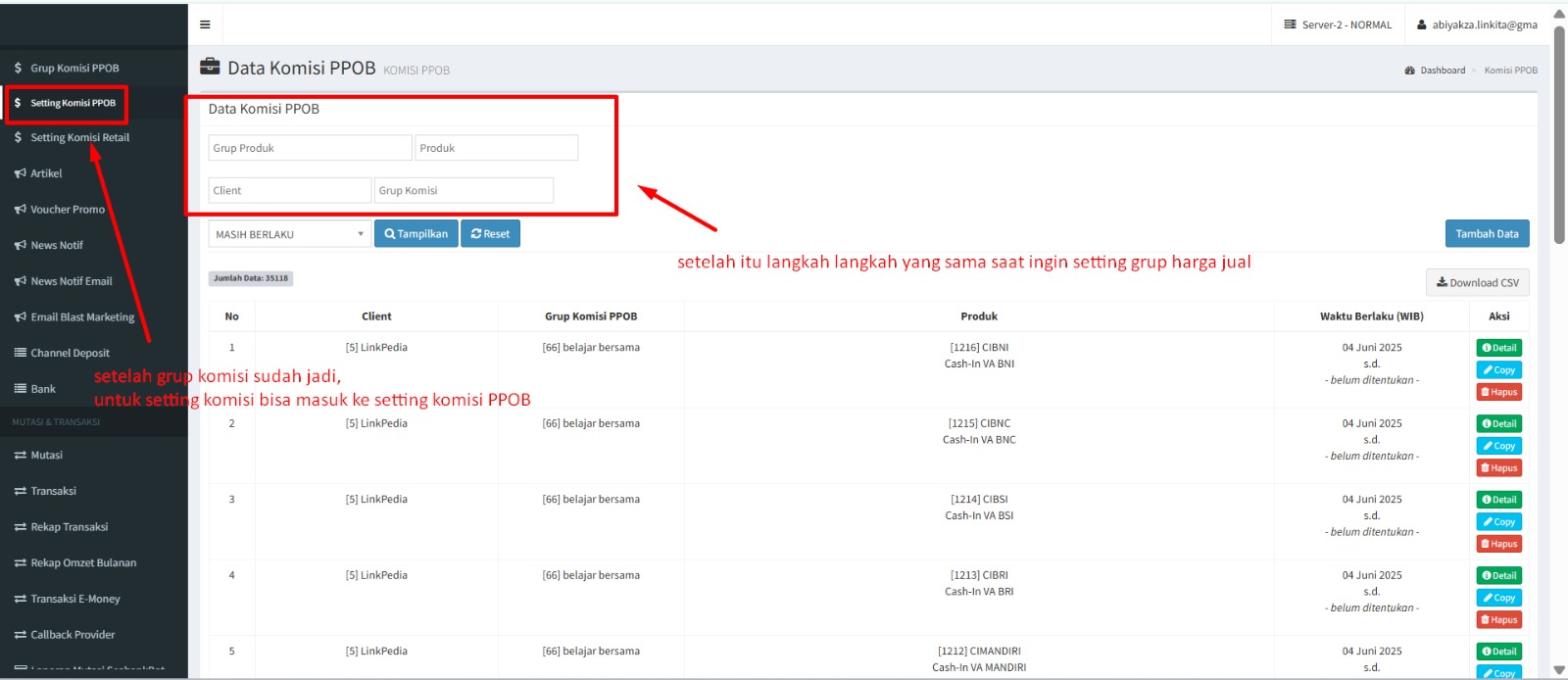The width and height of the screenshot is (1568, 680).
Task: Click the dollar icon beside Setting Komisi Retail
Action: click(x=18, y=137)
